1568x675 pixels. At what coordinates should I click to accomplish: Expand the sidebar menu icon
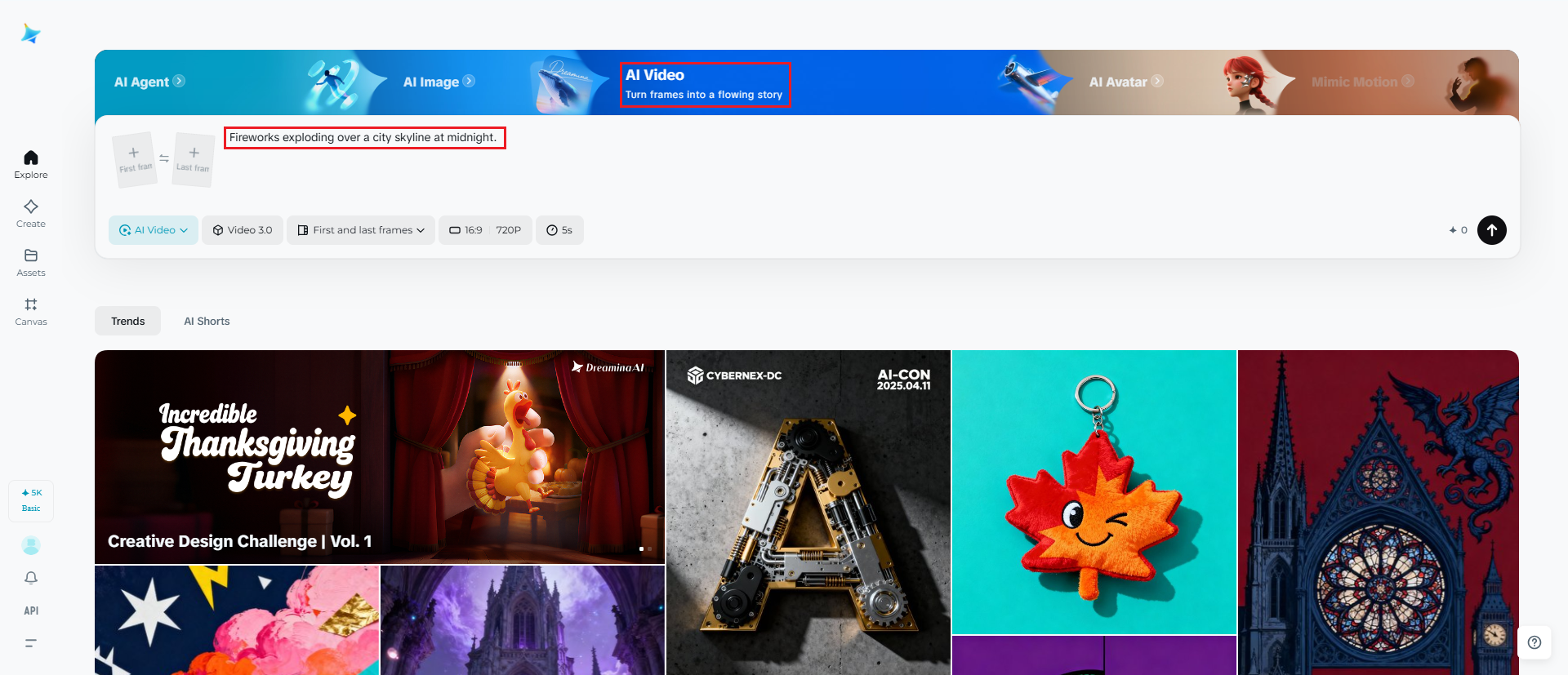pyautogui.click(x=31, y=643)
